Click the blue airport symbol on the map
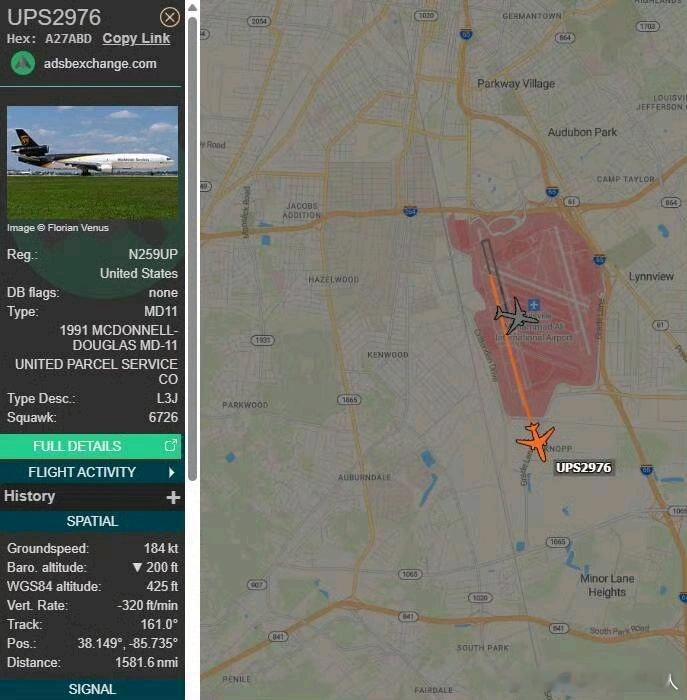687x700 pixels. point(534,305)
